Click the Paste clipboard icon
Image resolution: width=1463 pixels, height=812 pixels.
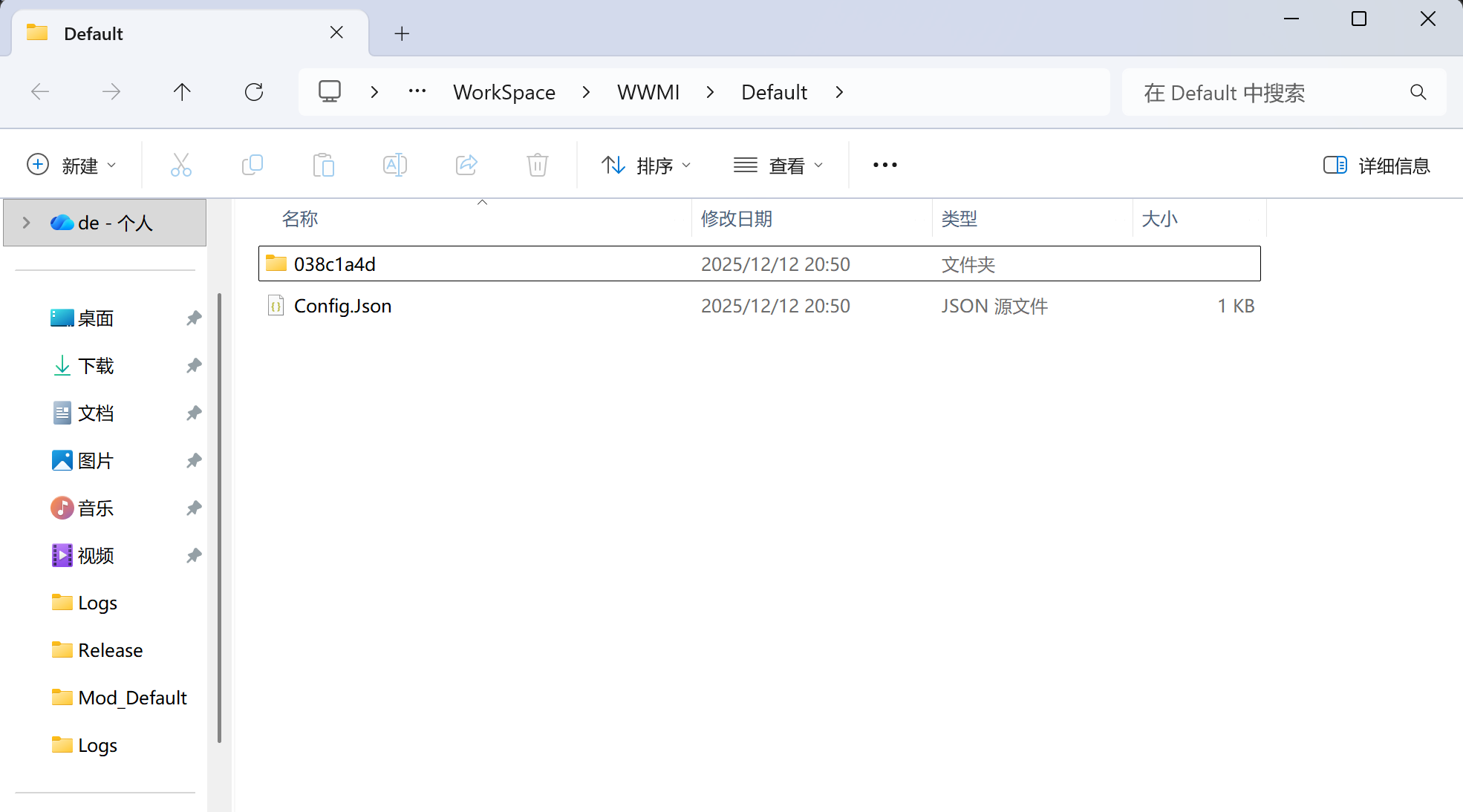click(324, 165)
